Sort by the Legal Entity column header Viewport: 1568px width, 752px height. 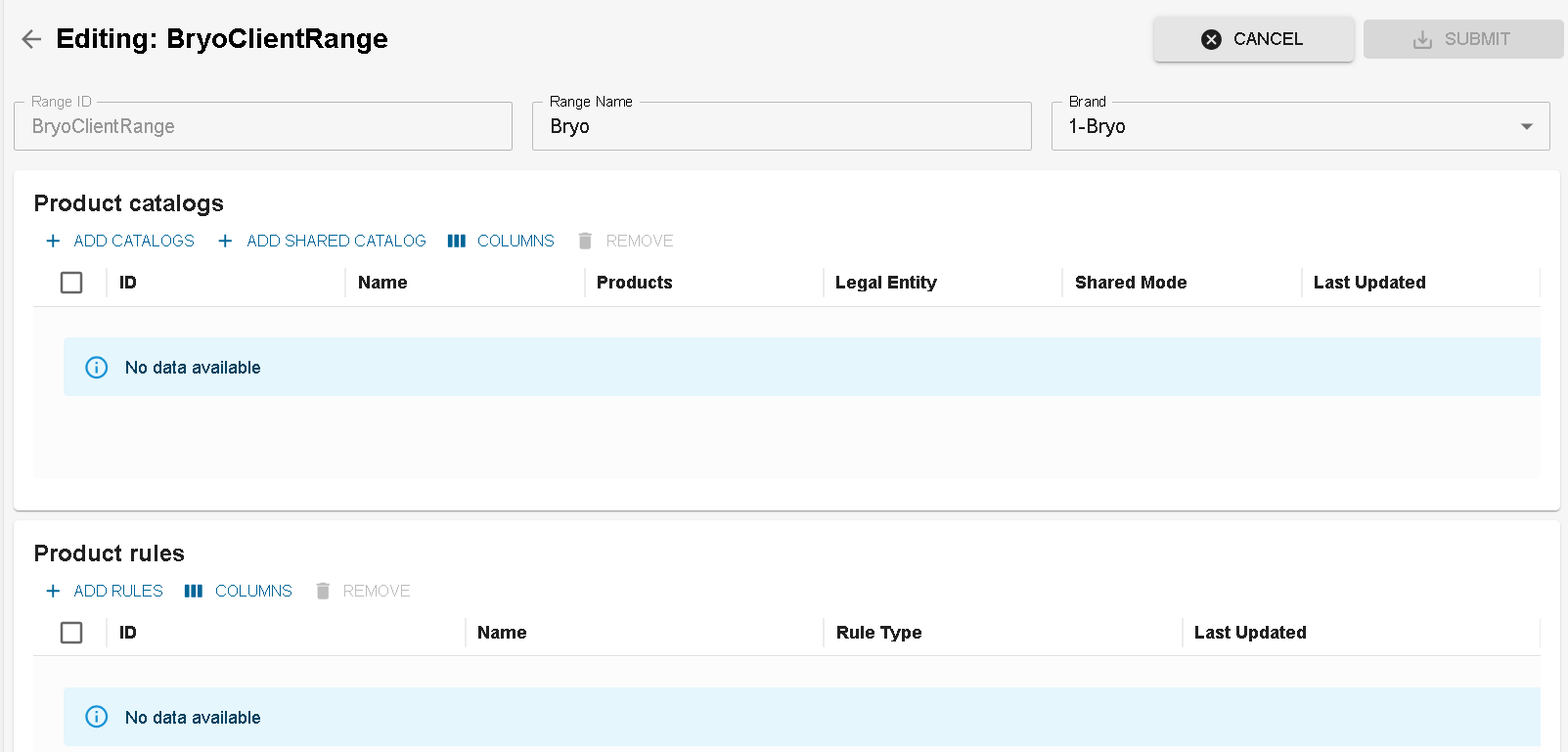pyautogui.click(x=885, y=283)
